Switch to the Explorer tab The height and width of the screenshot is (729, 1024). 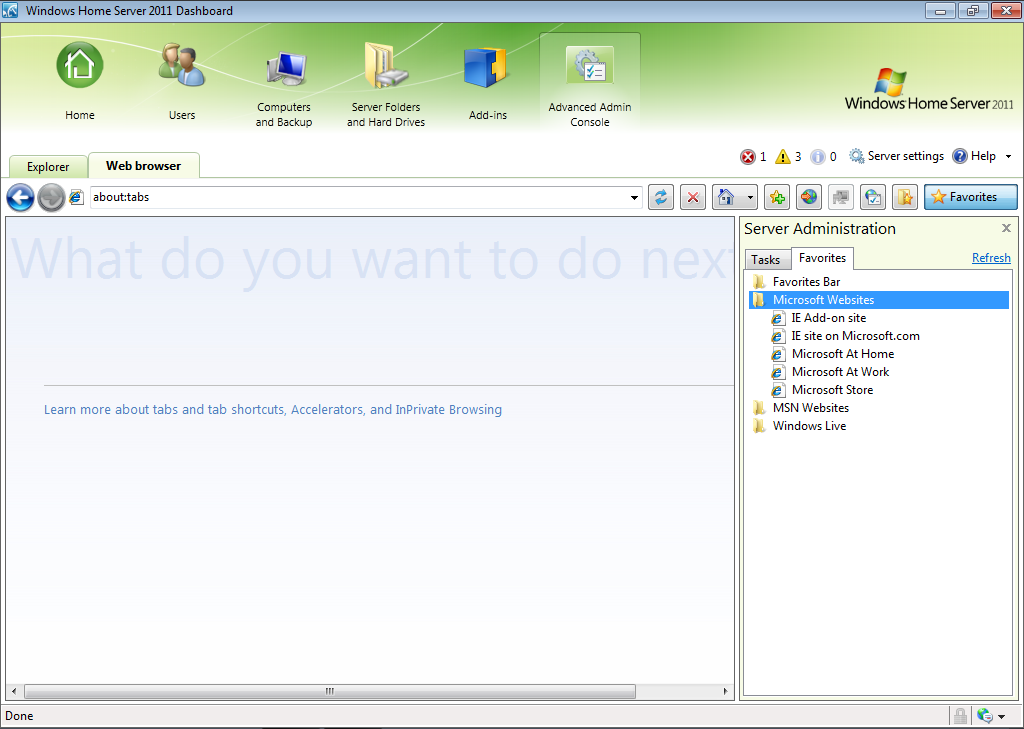[x=48, y=167]
